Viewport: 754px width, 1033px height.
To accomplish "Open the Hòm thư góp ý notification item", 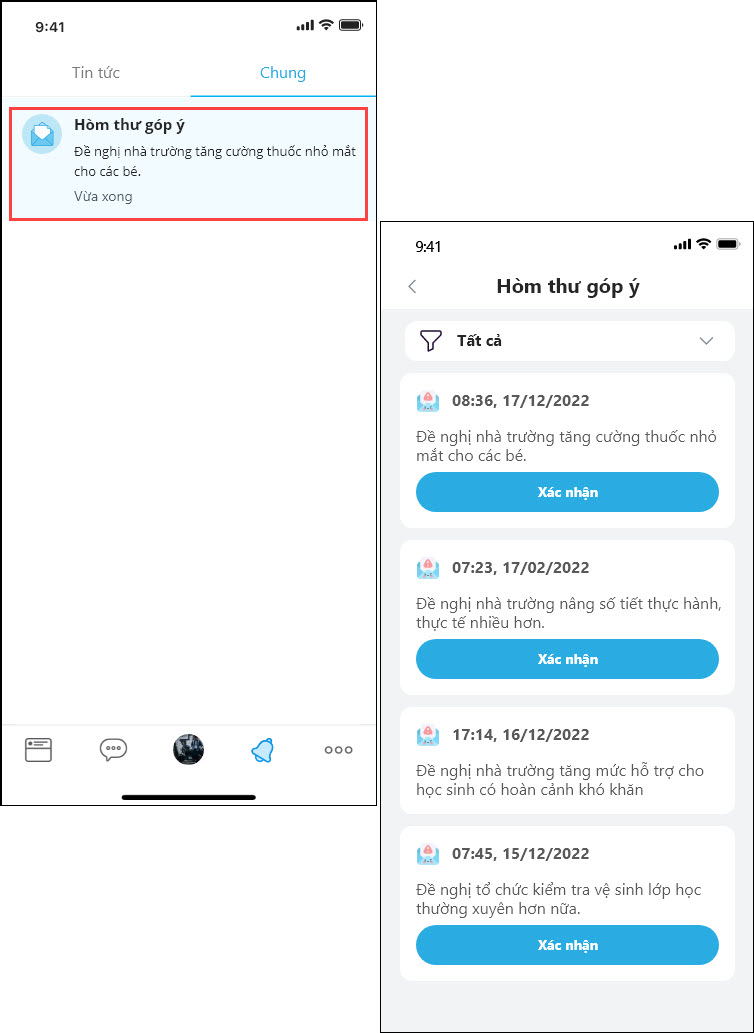I will point(188,163).
